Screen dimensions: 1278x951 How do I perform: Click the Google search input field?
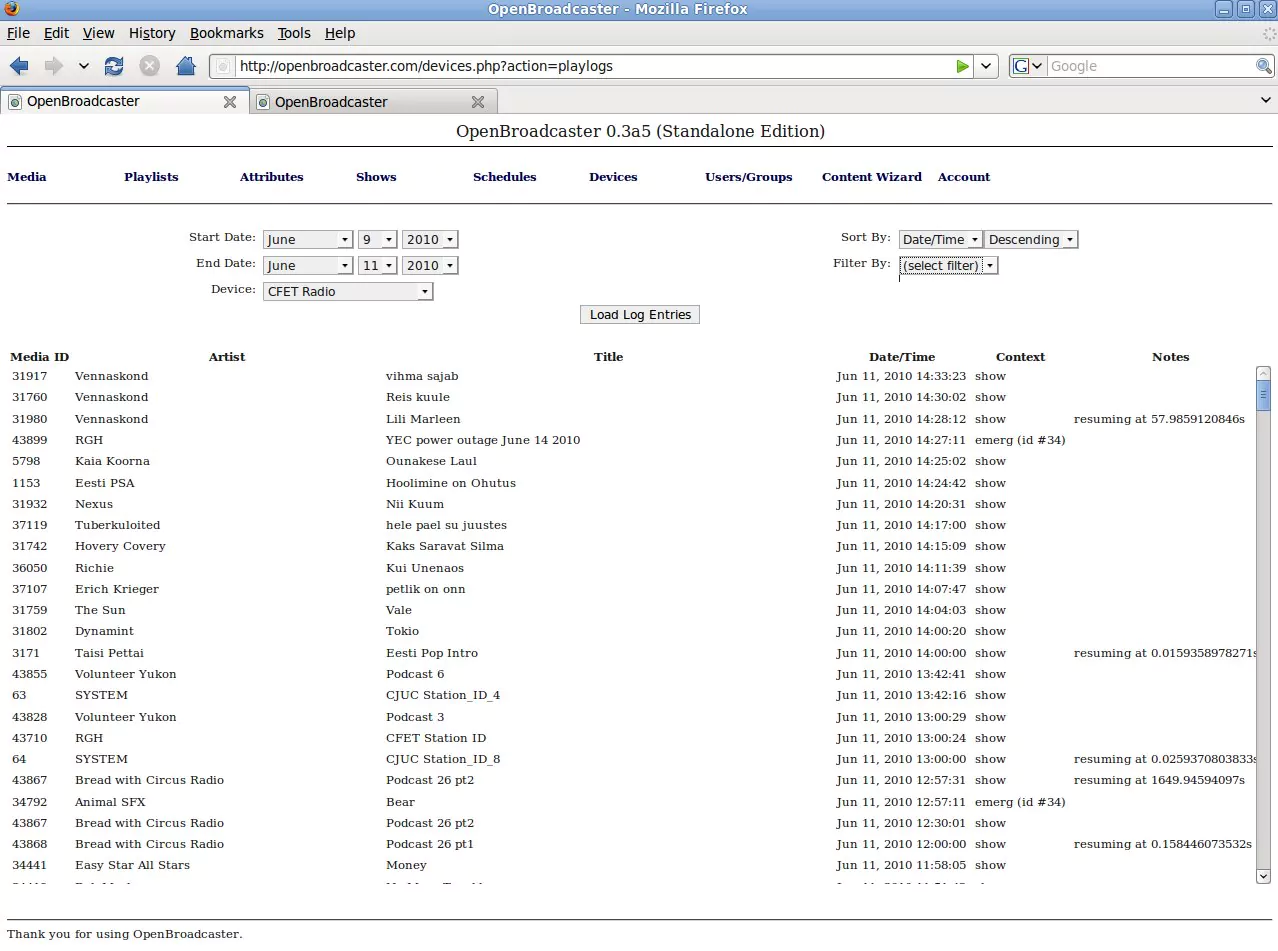point(1150,66)
